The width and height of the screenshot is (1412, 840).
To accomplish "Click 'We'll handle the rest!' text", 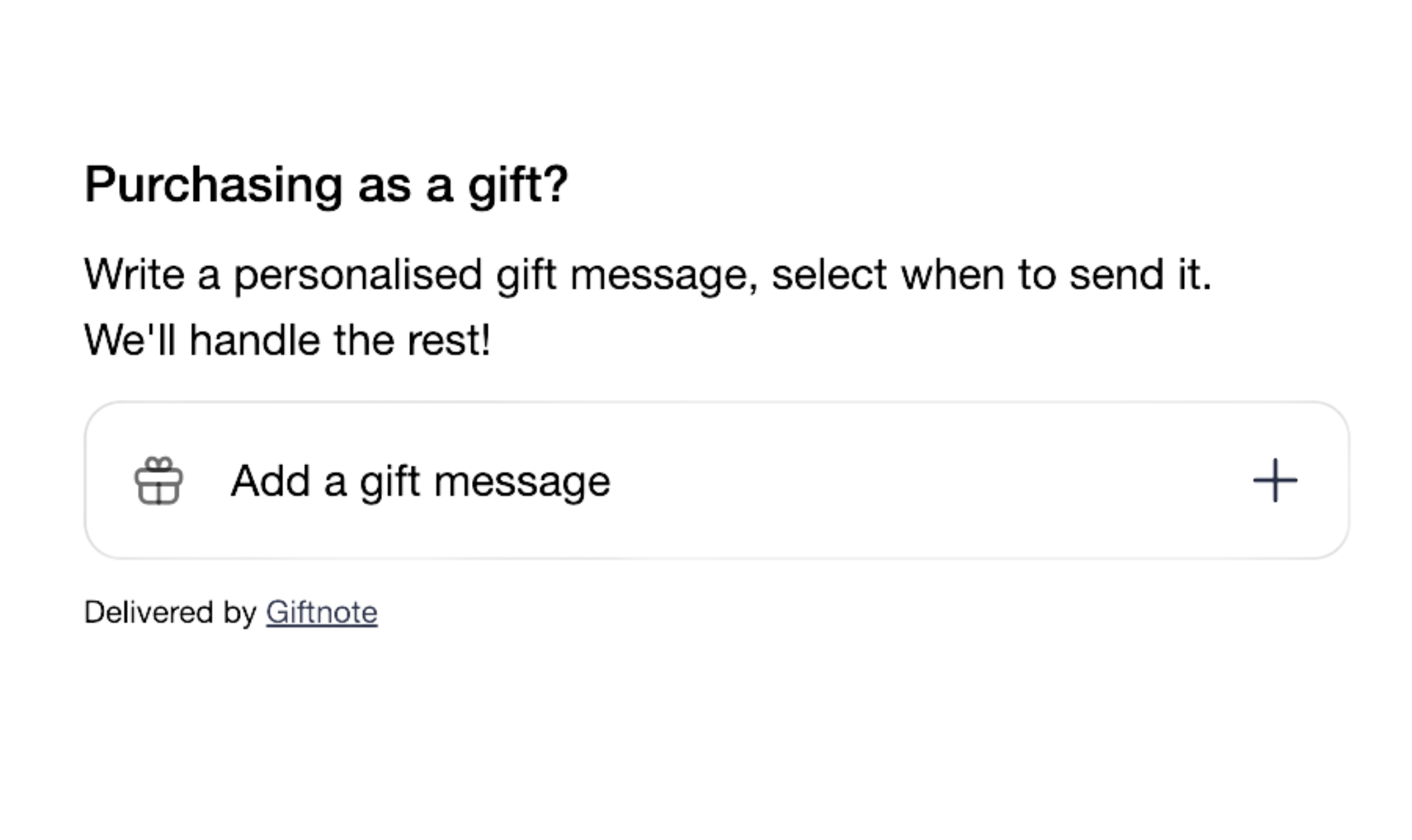I will pyautogui.click(x=287, y=339).
